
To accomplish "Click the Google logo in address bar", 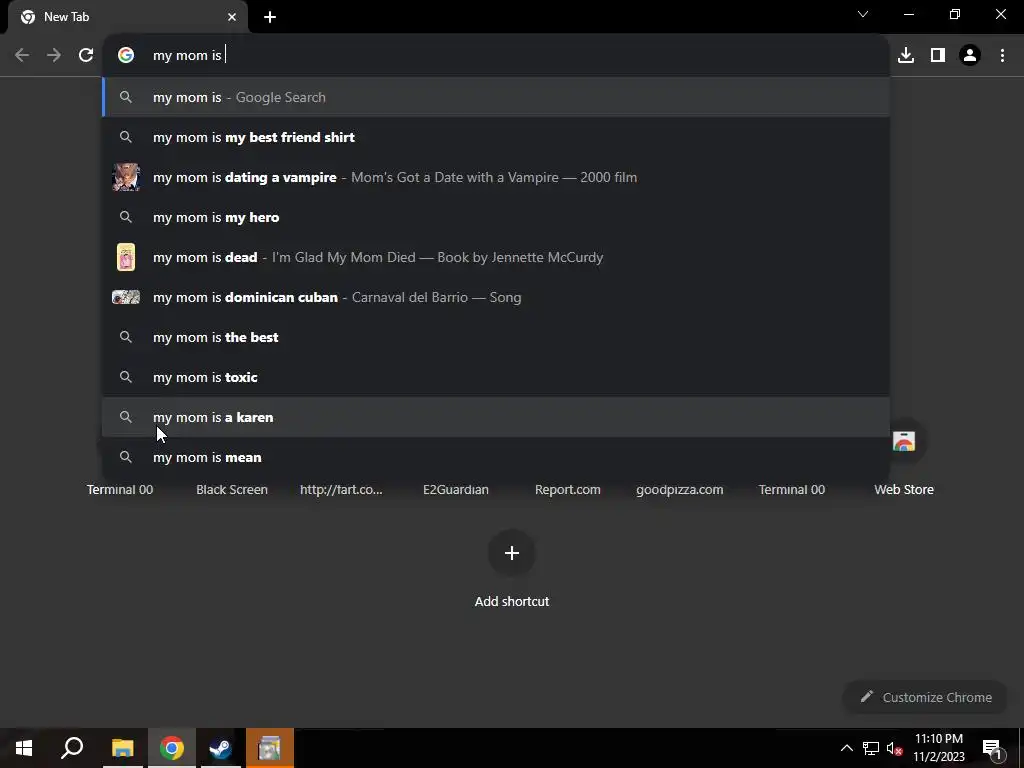I will 126,56.
